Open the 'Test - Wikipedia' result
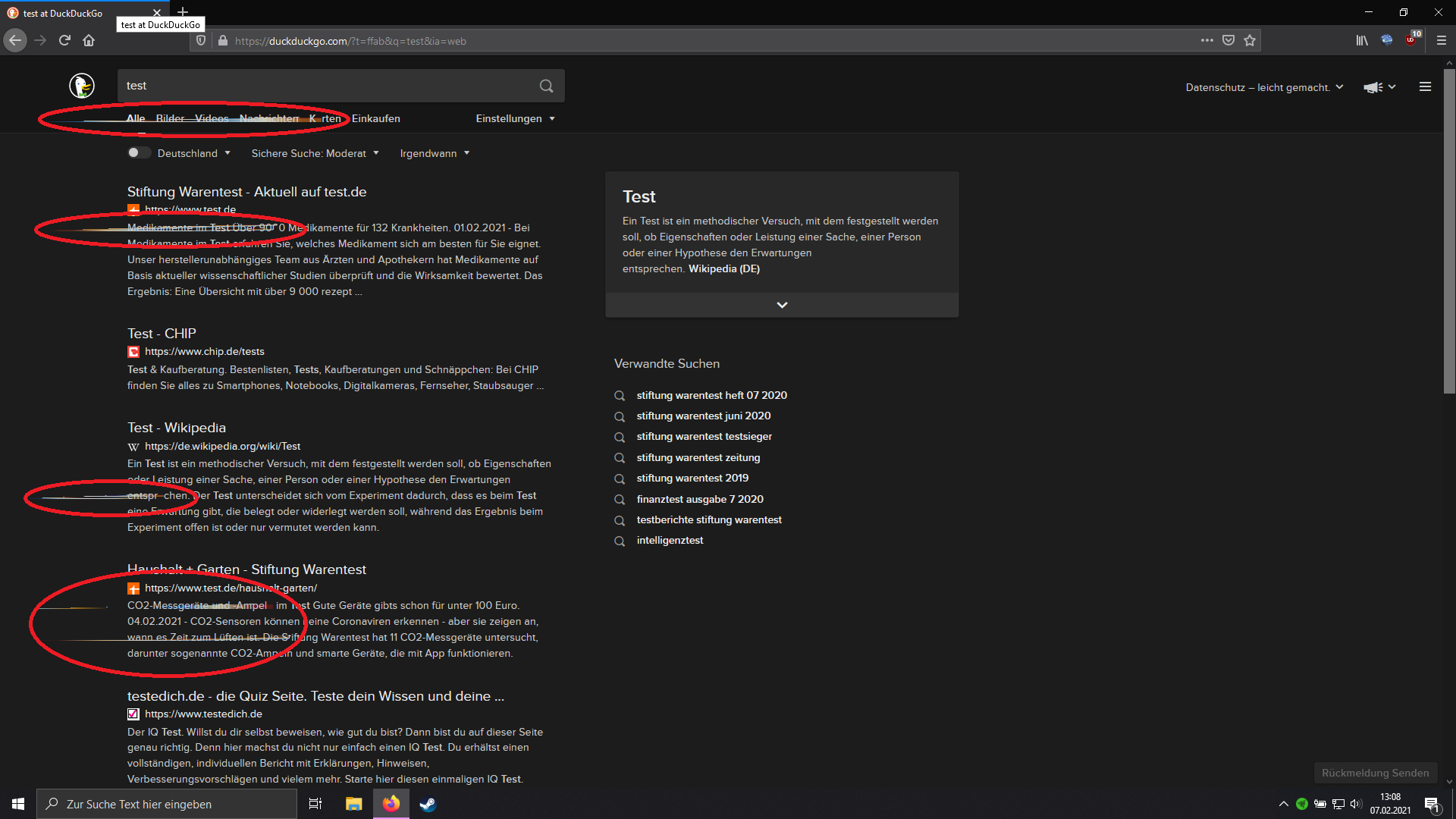 pyautogui.click(x=177, y=428)
